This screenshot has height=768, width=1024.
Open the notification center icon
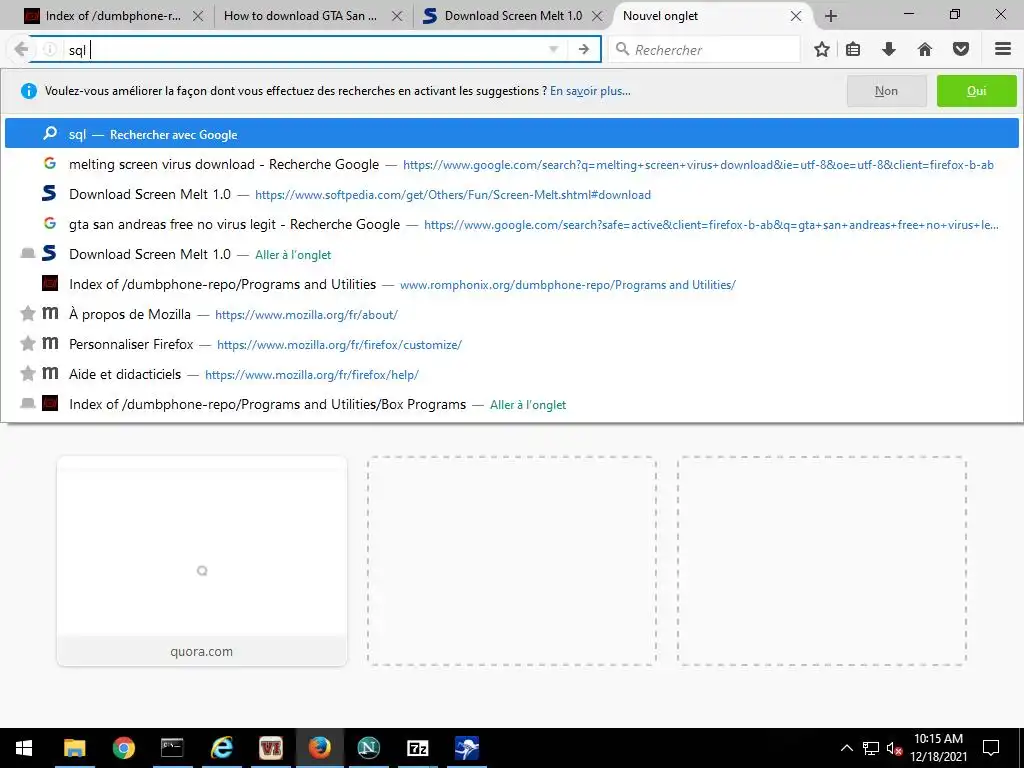(x=991, y=748)
